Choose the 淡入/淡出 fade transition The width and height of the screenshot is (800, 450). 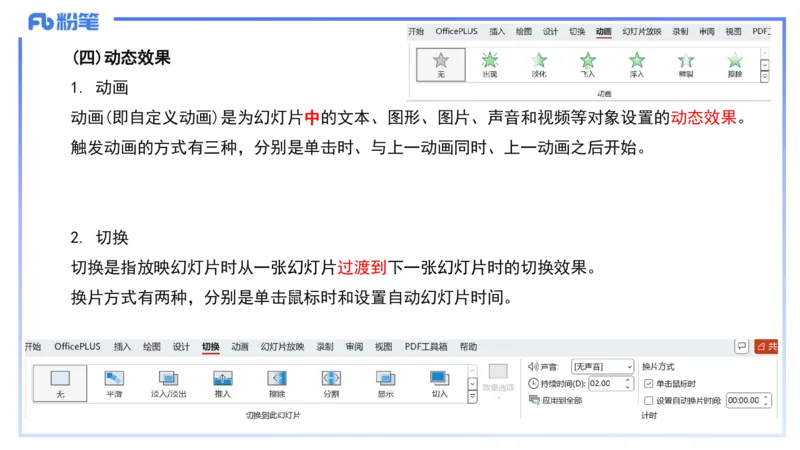[x=168, y=383]
